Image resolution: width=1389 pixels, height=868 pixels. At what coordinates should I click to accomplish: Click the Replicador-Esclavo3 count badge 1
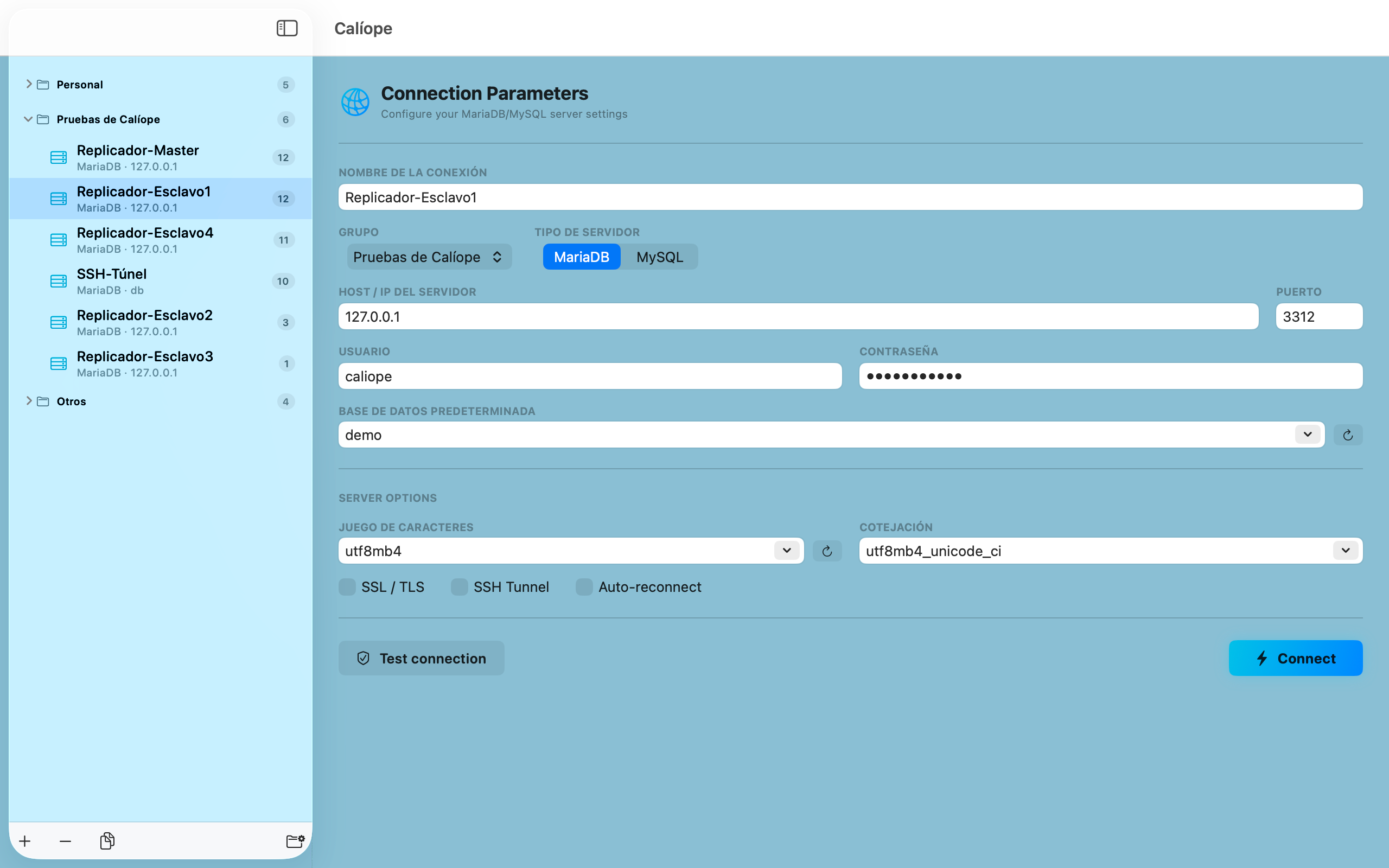coord(286,363)
